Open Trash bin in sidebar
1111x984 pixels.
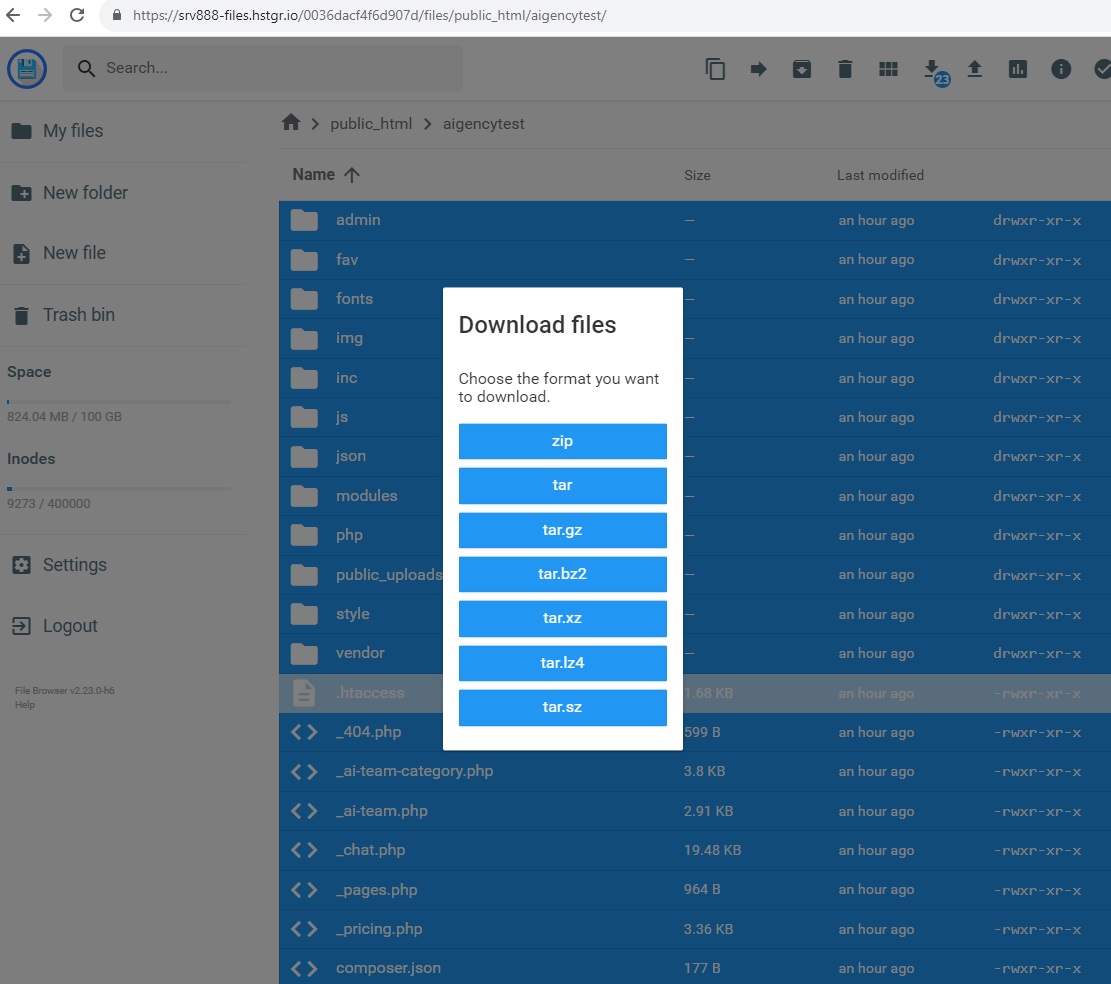78,315
